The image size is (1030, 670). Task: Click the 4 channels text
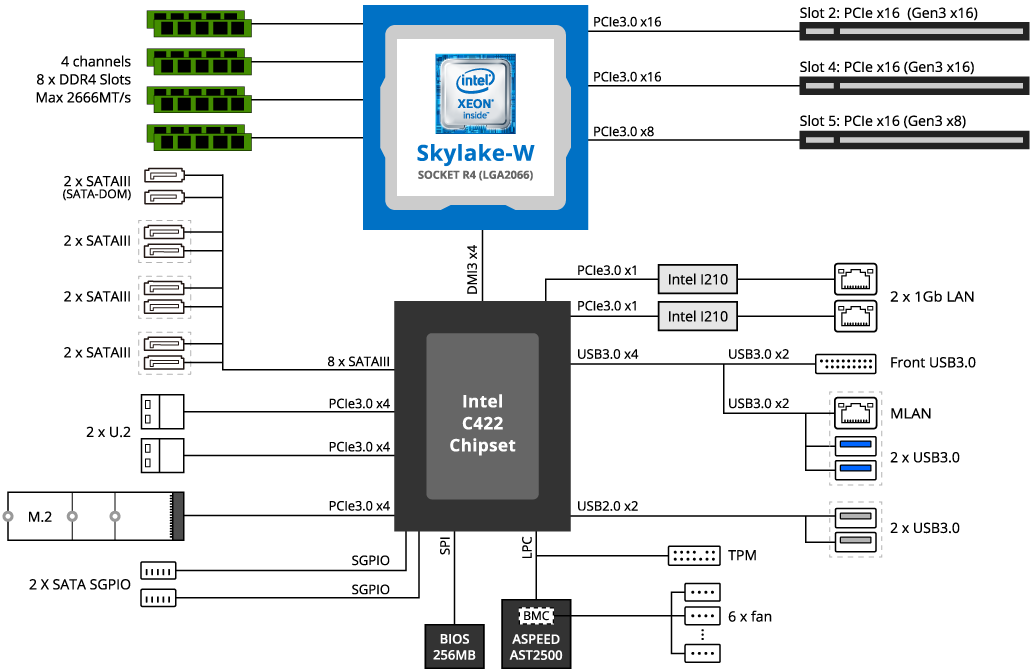[96, 61]
